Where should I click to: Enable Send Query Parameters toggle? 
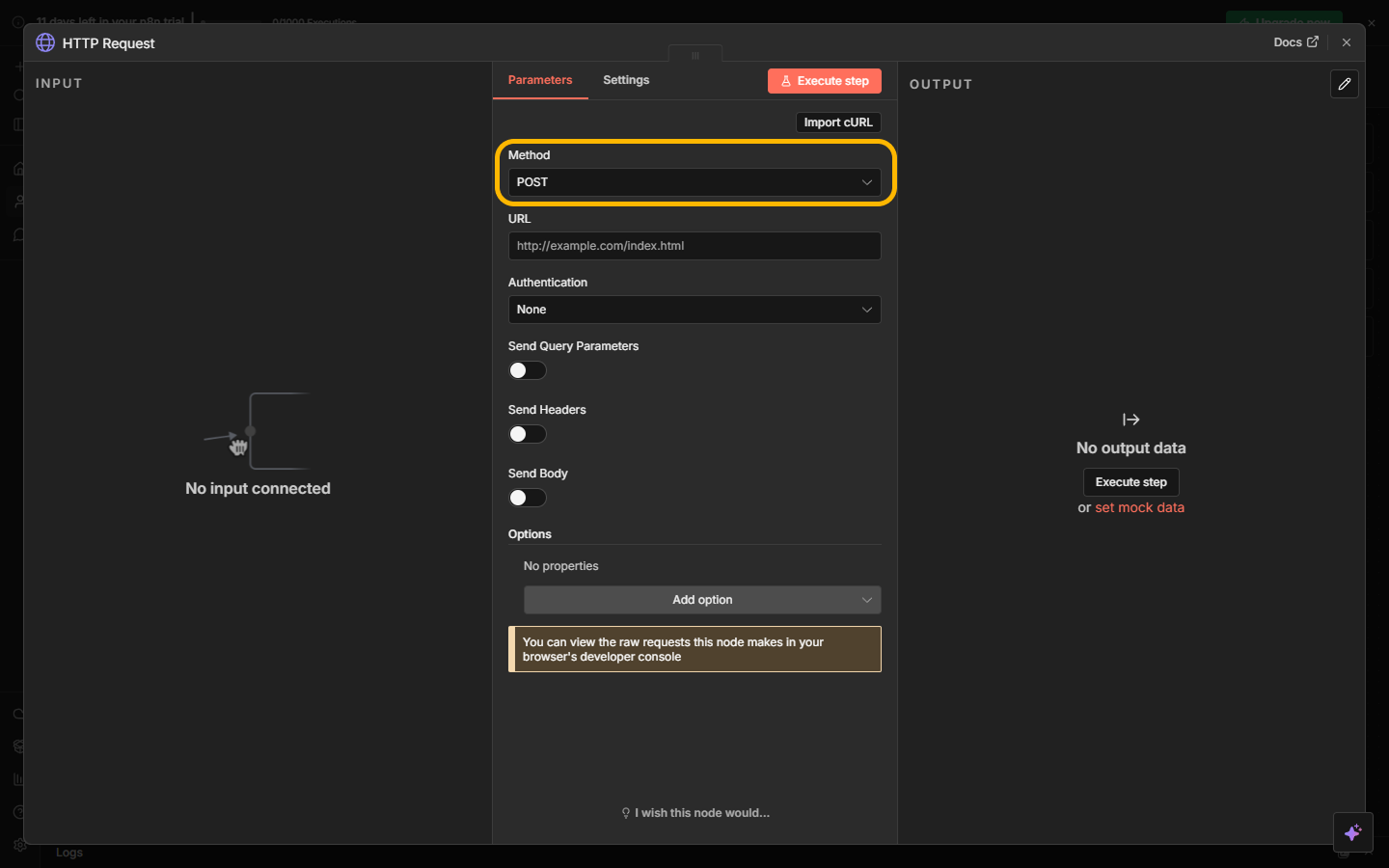tap(527, 370)
